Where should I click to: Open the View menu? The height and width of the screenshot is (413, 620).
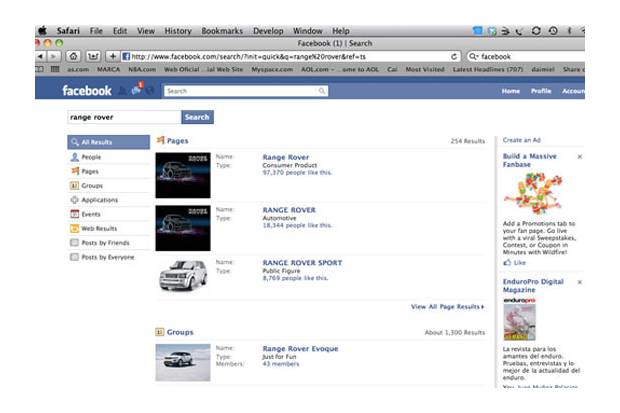point(146,31)
